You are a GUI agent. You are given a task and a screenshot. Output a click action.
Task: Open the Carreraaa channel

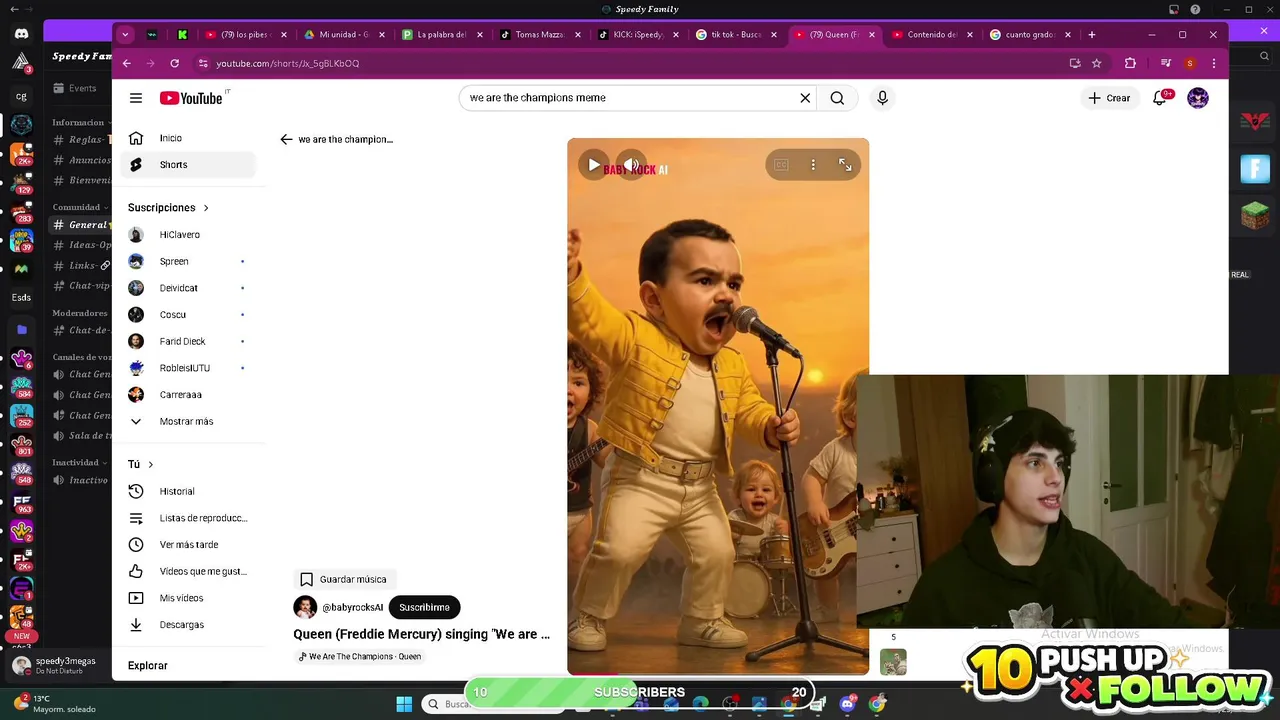coord(188,395)
